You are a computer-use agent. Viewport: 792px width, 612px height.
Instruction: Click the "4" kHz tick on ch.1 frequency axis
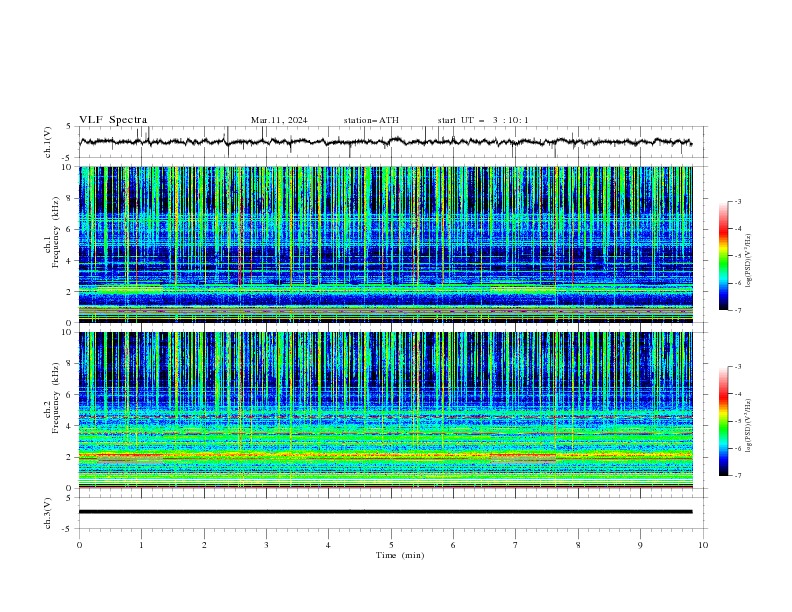coord(71,261)
